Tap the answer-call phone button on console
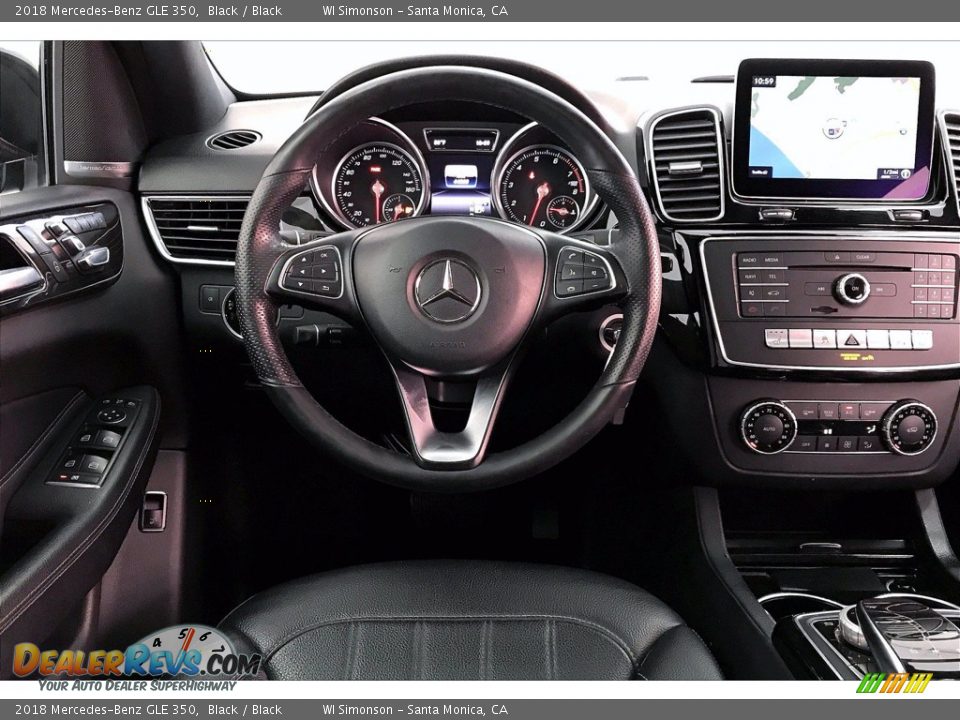This screenshot has height=720, width=960. (774, 310)
